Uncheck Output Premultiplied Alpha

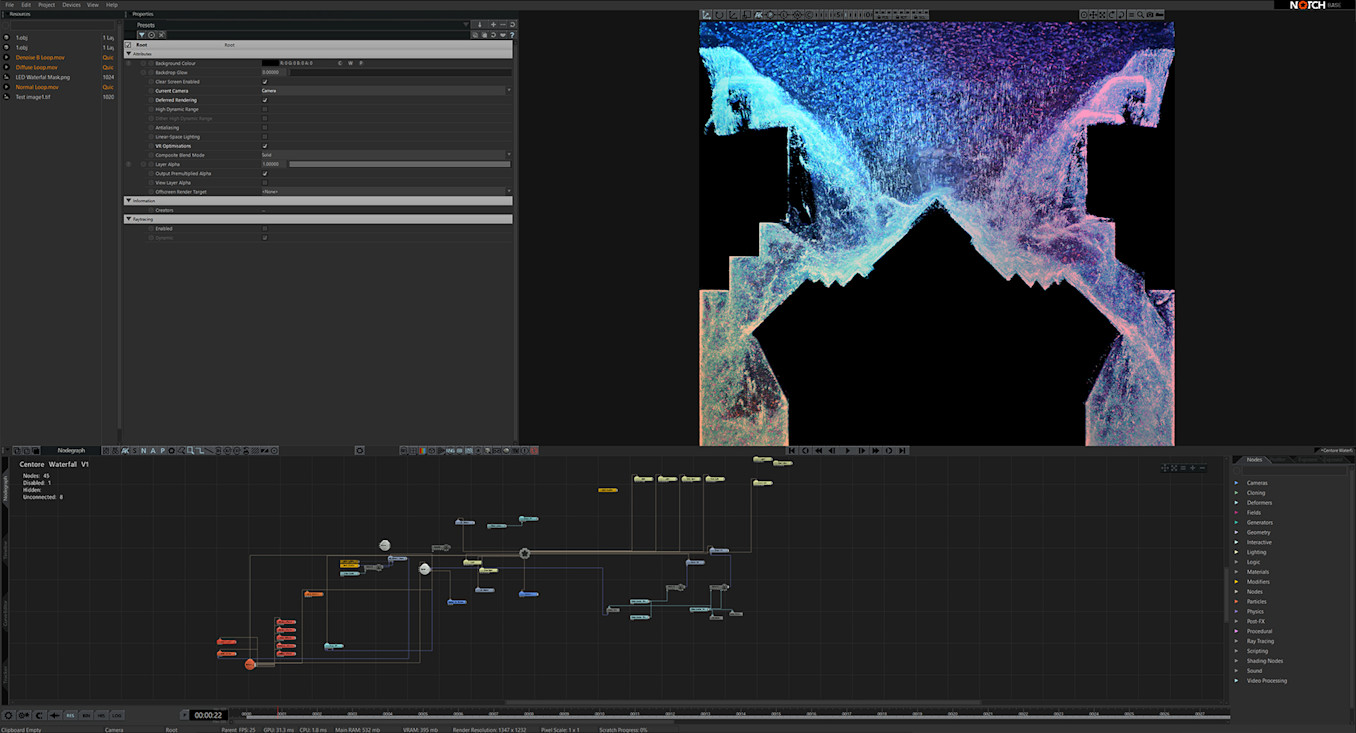[x=265, y=173]
